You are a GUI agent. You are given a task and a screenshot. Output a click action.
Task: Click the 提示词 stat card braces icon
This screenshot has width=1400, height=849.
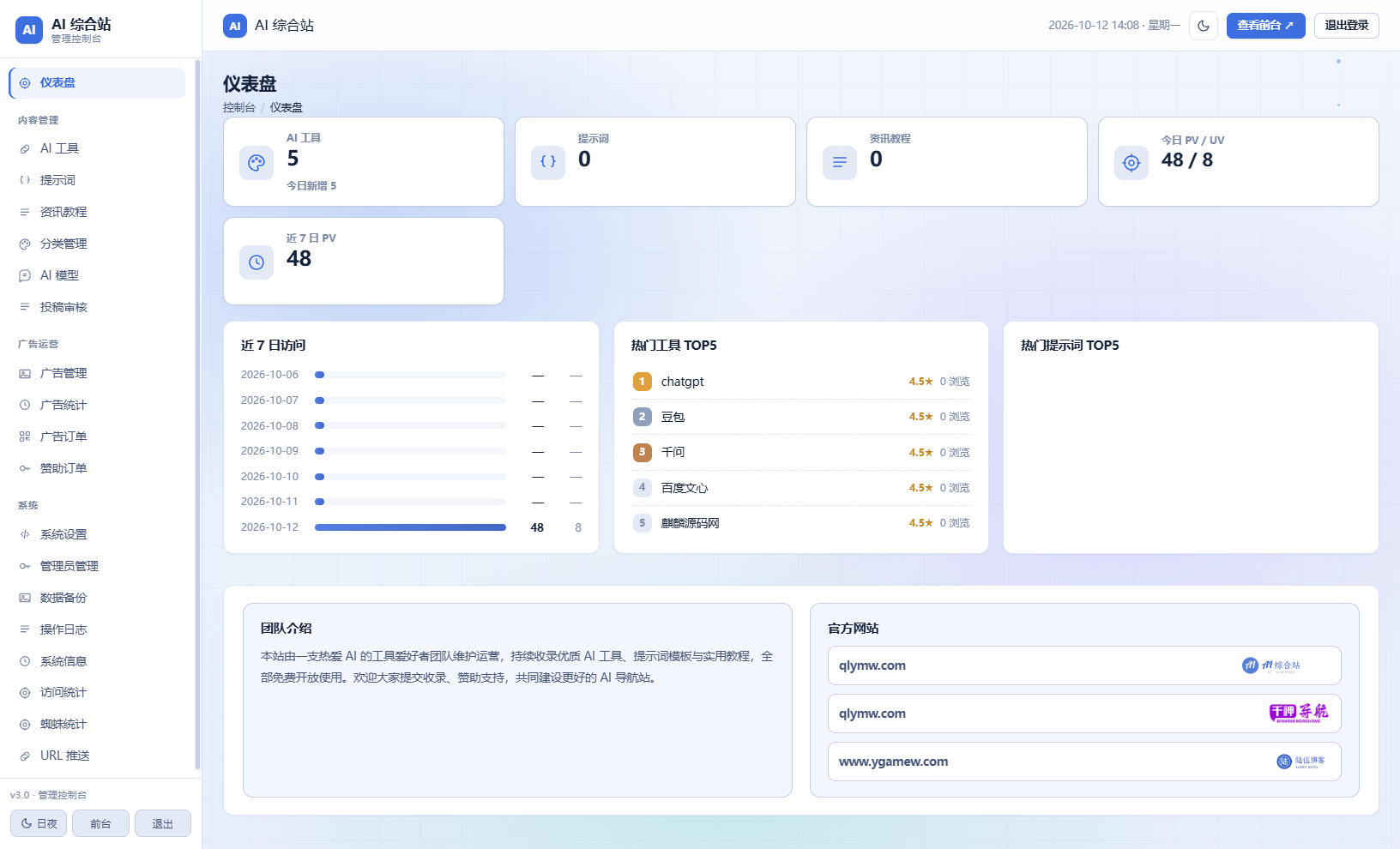548,163
